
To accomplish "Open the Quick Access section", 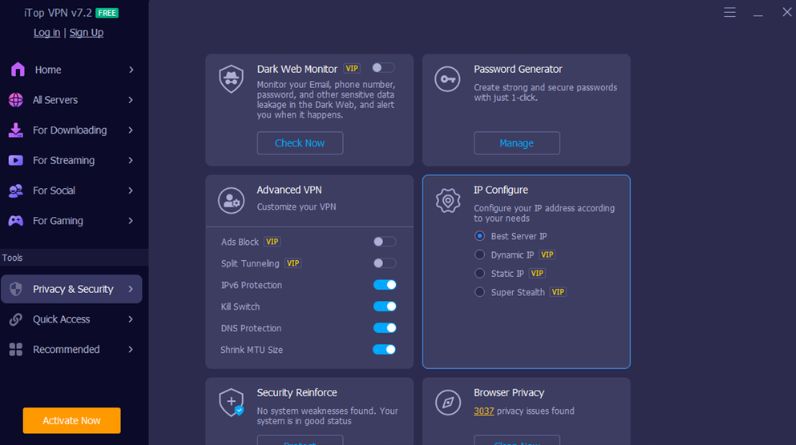I will [x=72, y=319].
